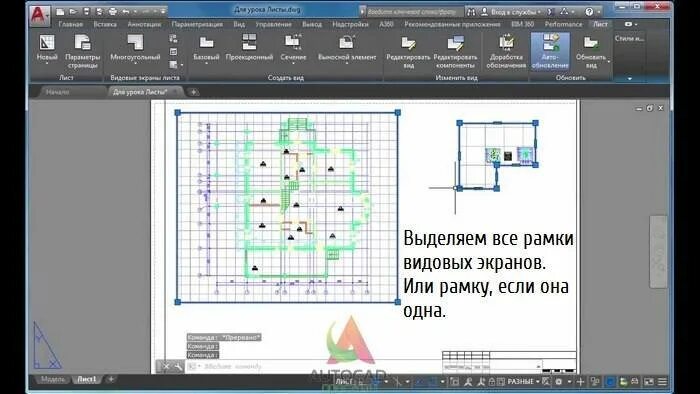Expand the third small viewport icon dropdown
Image resolution: width=700 pixels, height=394 pixels.
pos(182,65)
